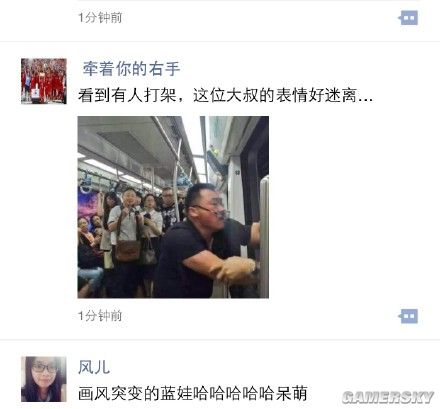Select the 1分钟前 timestamp under the subway photo
The width and height of the screenshot is (440, 409).
point(100,316)
